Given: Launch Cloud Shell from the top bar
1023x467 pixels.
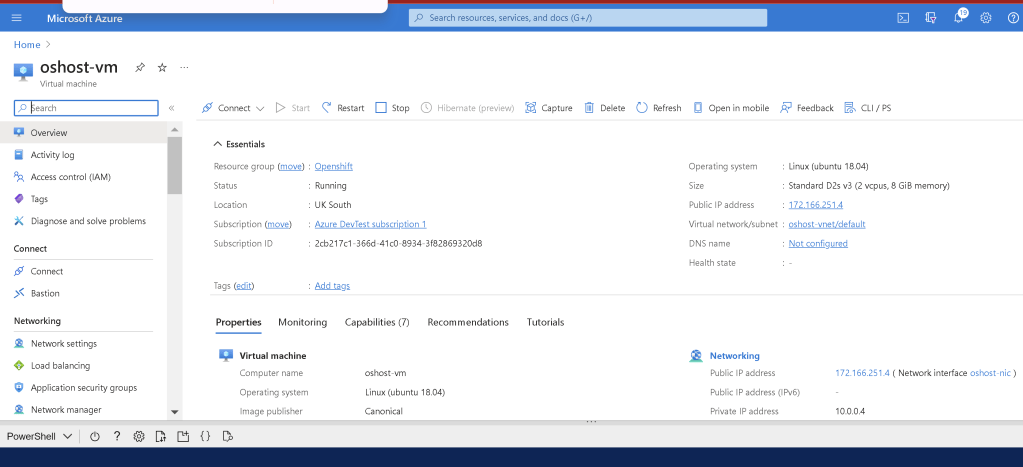Looking at the screenshot, I should 903,18.
